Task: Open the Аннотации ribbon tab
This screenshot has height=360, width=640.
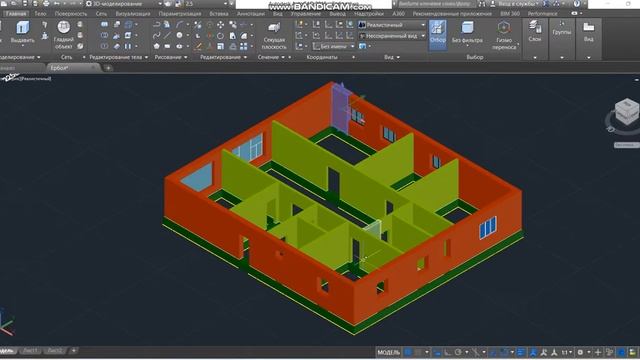Action: (x=251, y=13)
